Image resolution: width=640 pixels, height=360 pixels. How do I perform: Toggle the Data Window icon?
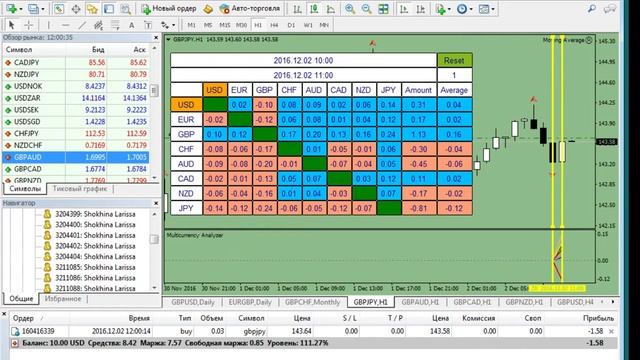pyautogui.click(x=76, y=9)
